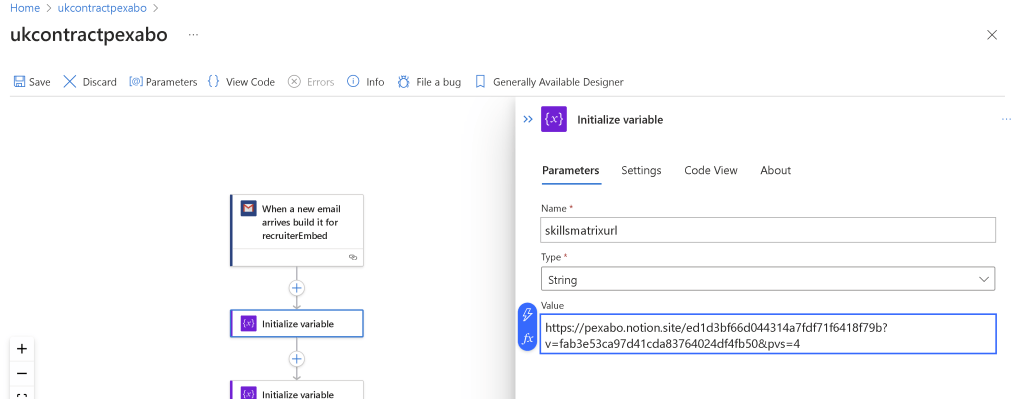The image size is (1021, 399).
Task: Switch to the About tab
Action: pos(776,171)
